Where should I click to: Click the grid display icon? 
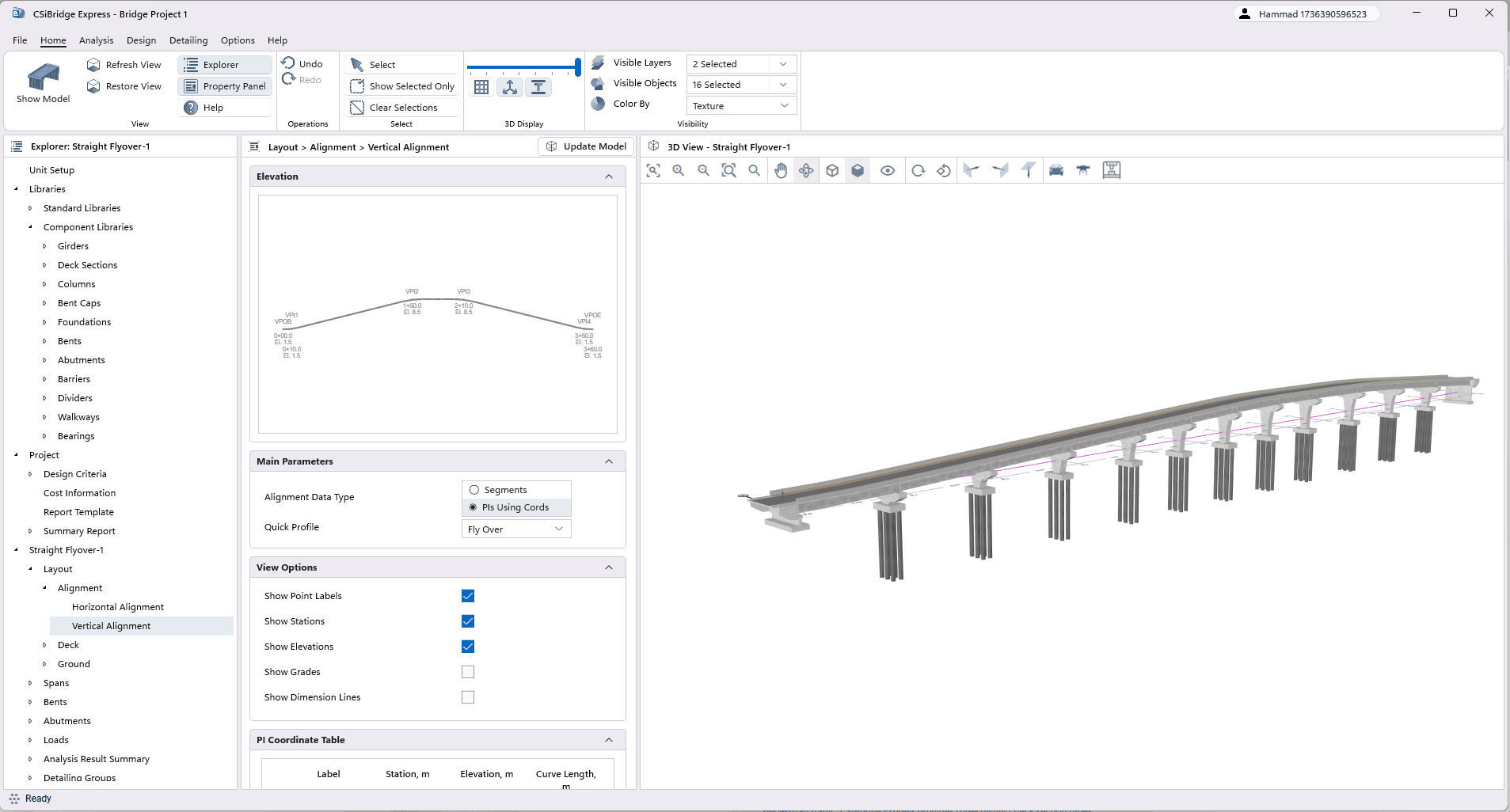point(481,87)
